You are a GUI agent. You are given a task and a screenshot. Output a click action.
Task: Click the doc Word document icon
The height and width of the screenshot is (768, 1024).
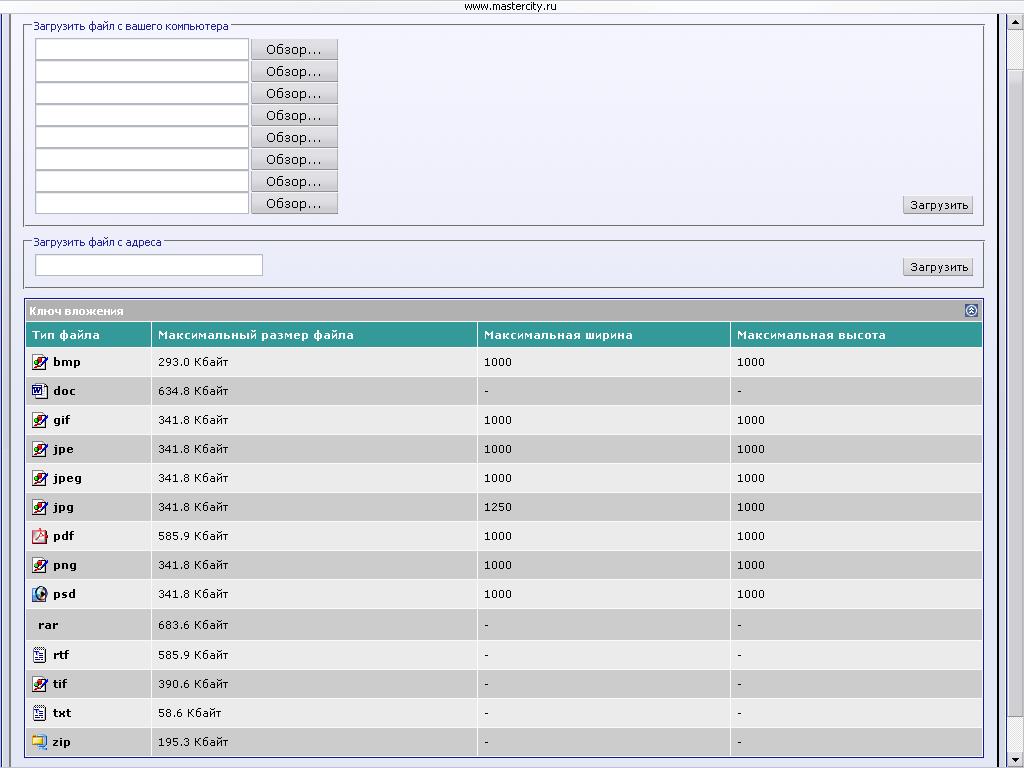(40, 391)
